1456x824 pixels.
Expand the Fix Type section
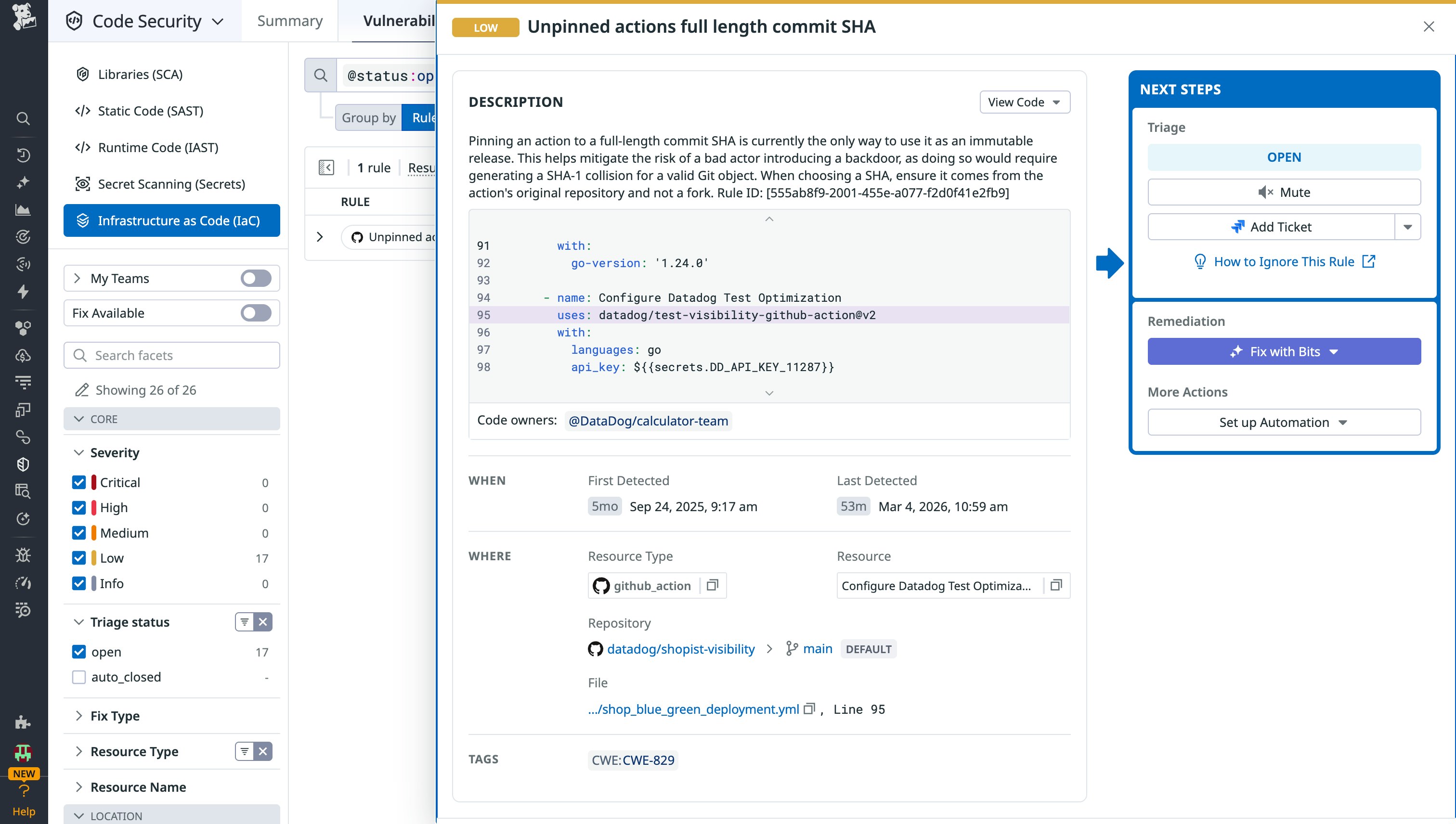click(x=115, y=715)
